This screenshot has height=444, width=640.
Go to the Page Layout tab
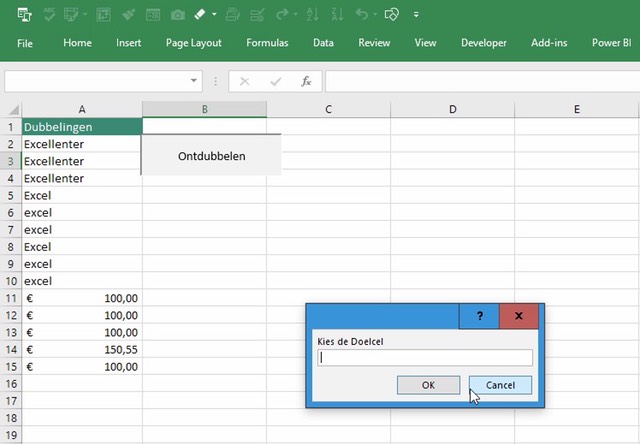coord(193,43)
